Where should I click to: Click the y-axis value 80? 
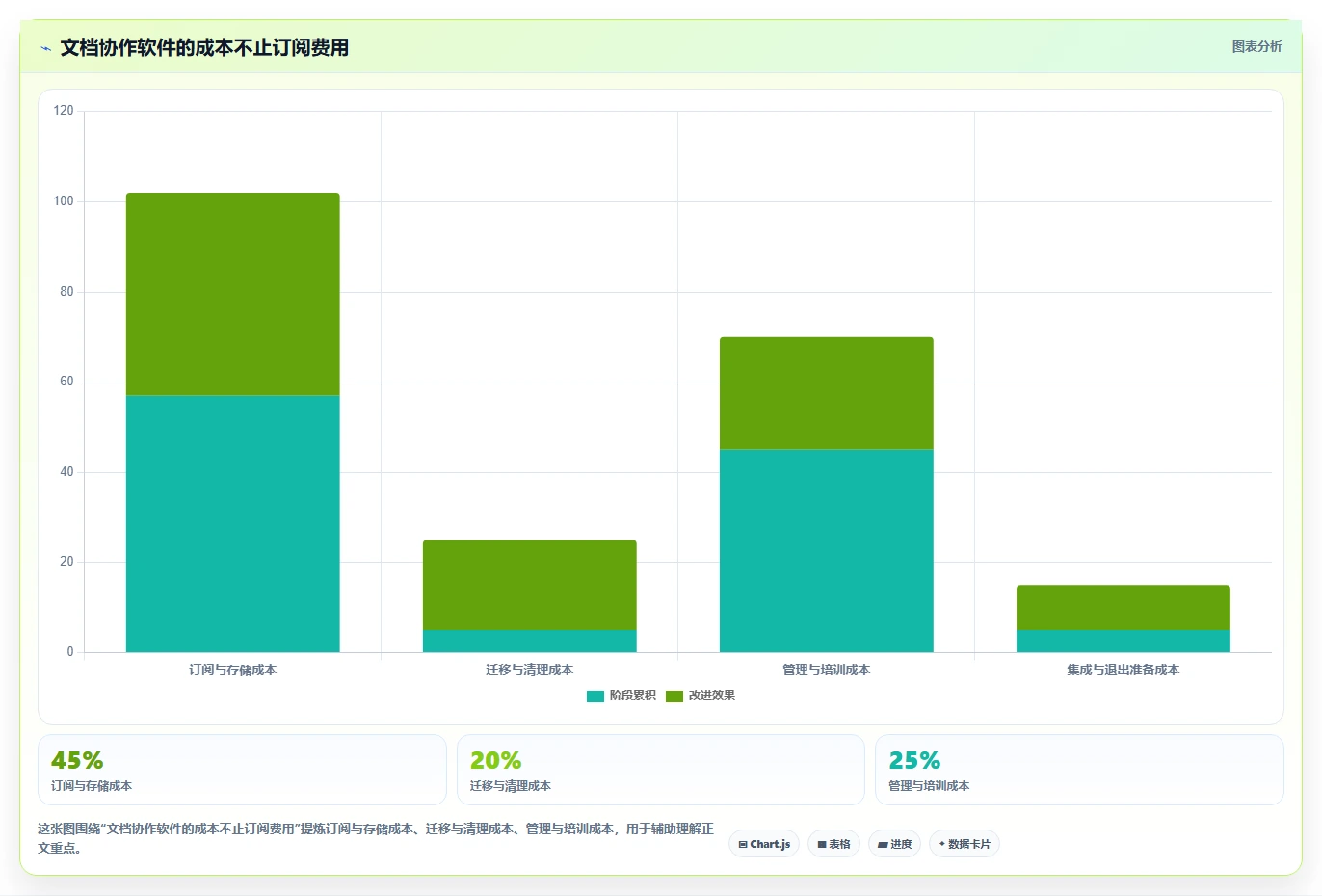(66, 292)
